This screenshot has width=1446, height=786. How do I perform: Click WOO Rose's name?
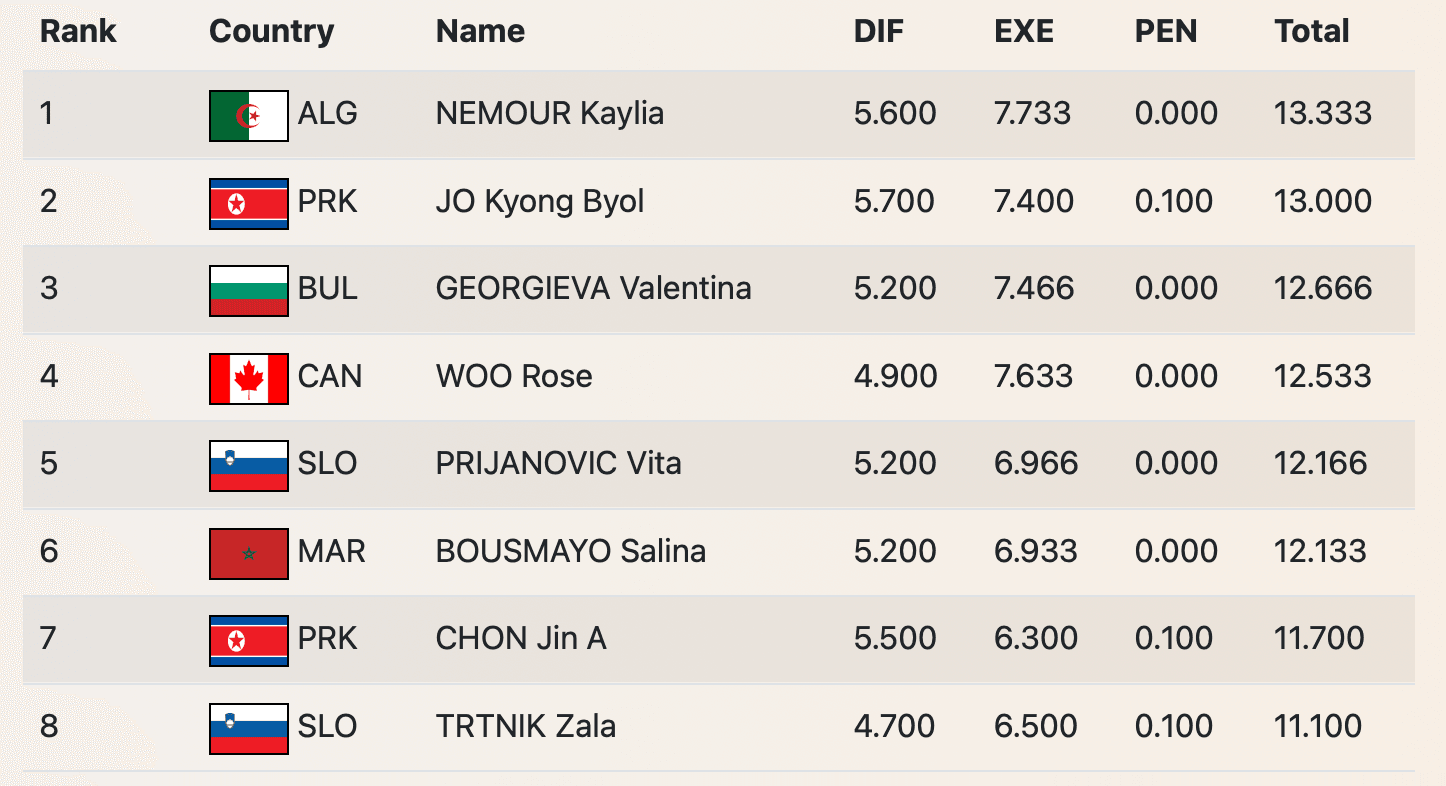tap(514, 376)
